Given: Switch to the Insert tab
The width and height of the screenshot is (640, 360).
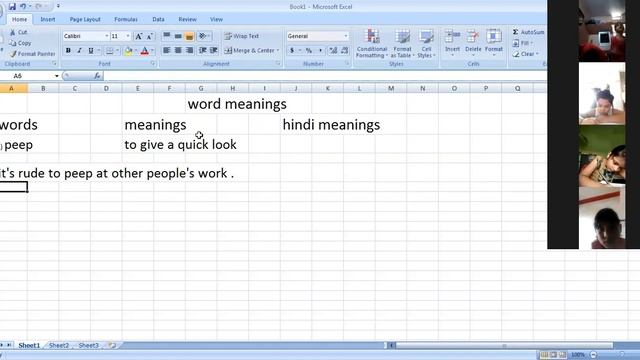Looking at the screenshot, I should pyautogui.click(x=48, y=19).
